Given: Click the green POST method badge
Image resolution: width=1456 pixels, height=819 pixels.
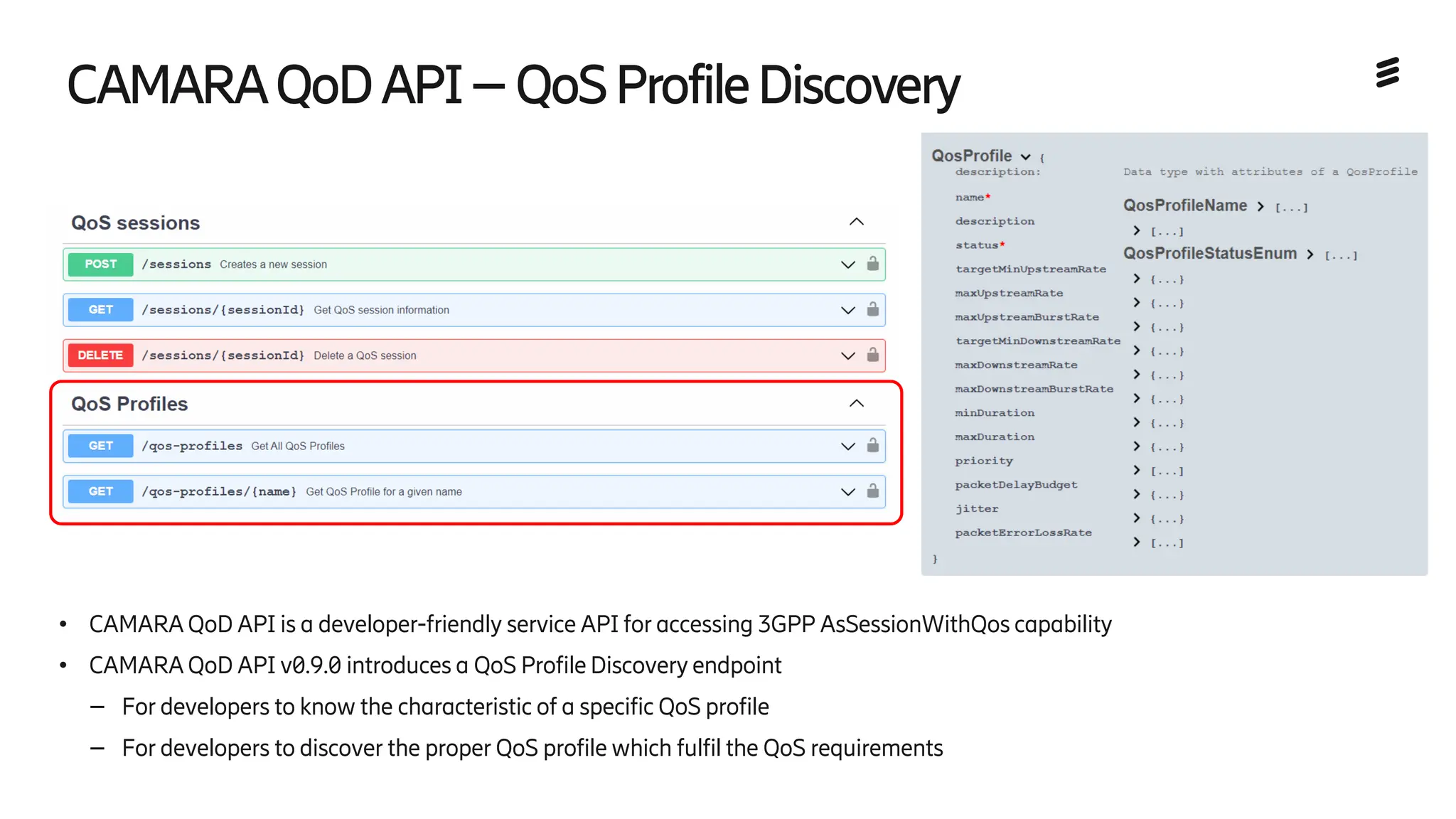Looking at the screenshot, I should [100, 264].
